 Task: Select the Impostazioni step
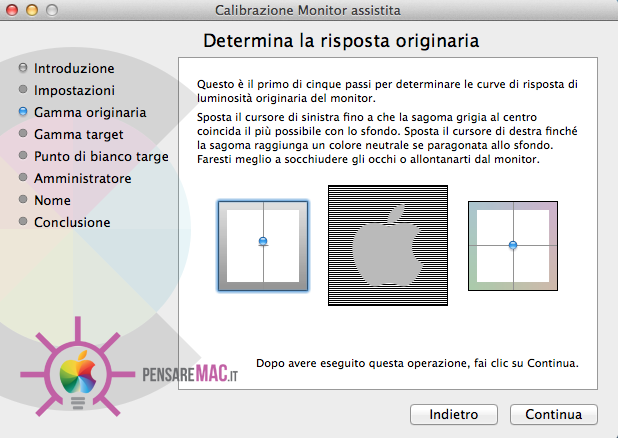coord(74,90)
